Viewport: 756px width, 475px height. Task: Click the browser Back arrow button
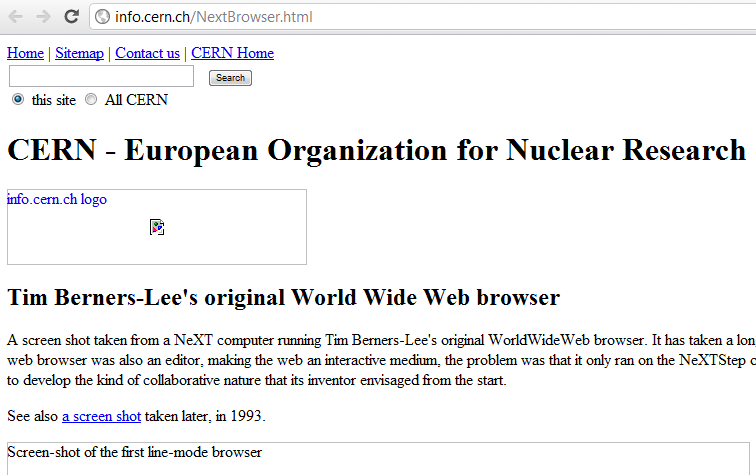coord(16,16)
